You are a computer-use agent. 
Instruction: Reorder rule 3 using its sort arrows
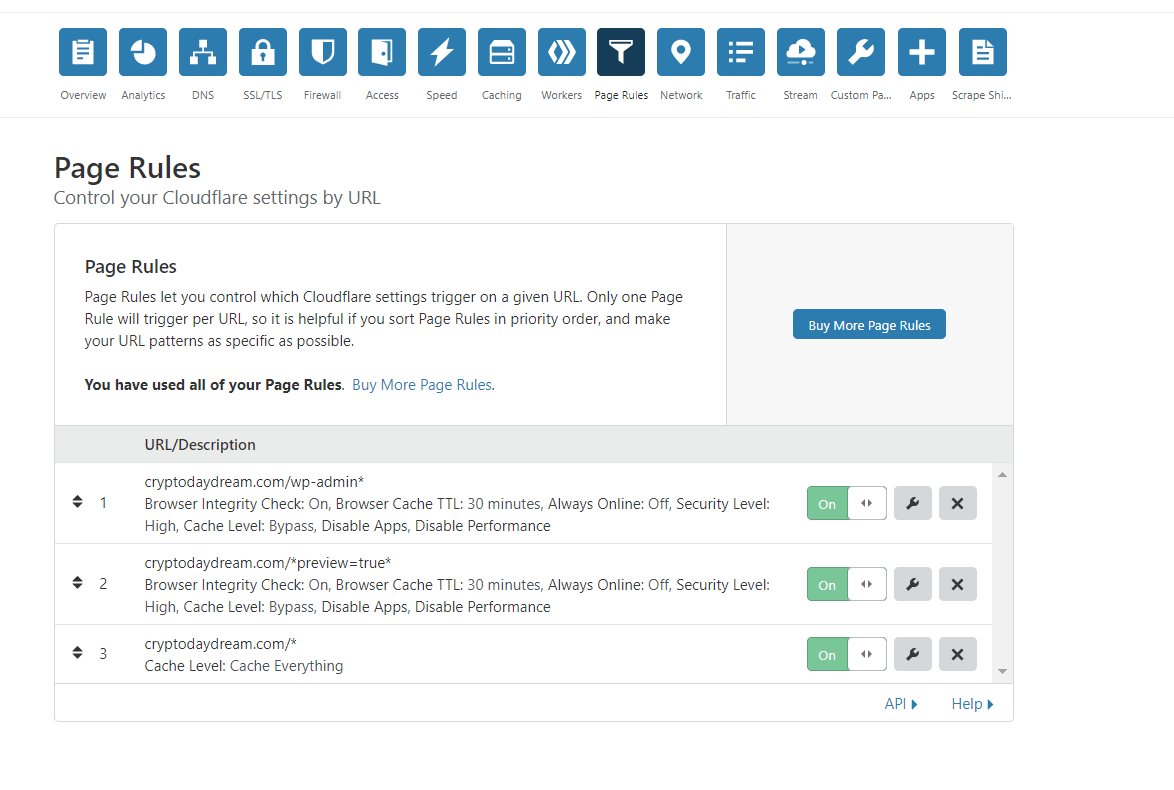(x=77, y=653)
